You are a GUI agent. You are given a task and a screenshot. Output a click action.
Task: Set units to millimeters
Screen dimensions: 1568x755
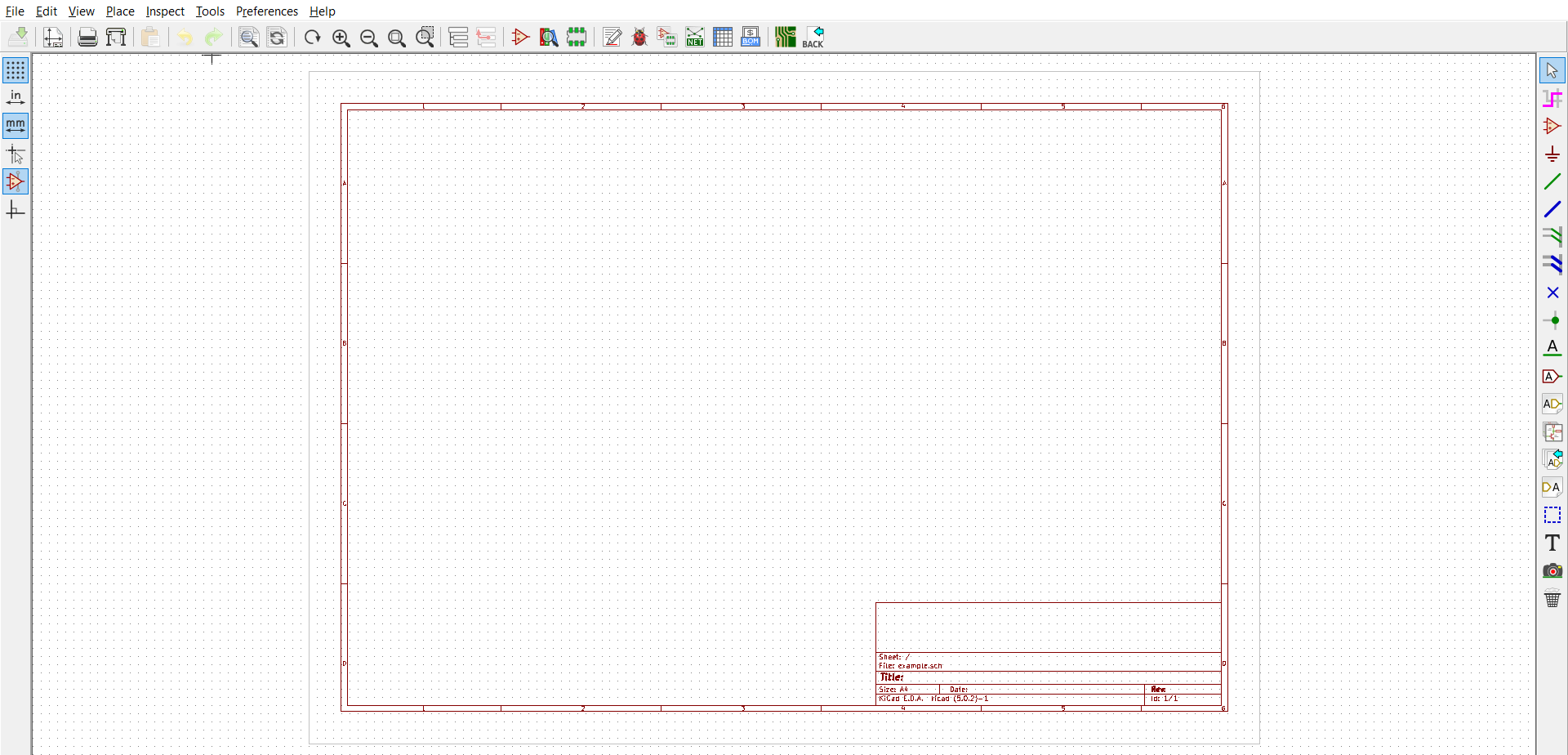(x=16, y=126)
